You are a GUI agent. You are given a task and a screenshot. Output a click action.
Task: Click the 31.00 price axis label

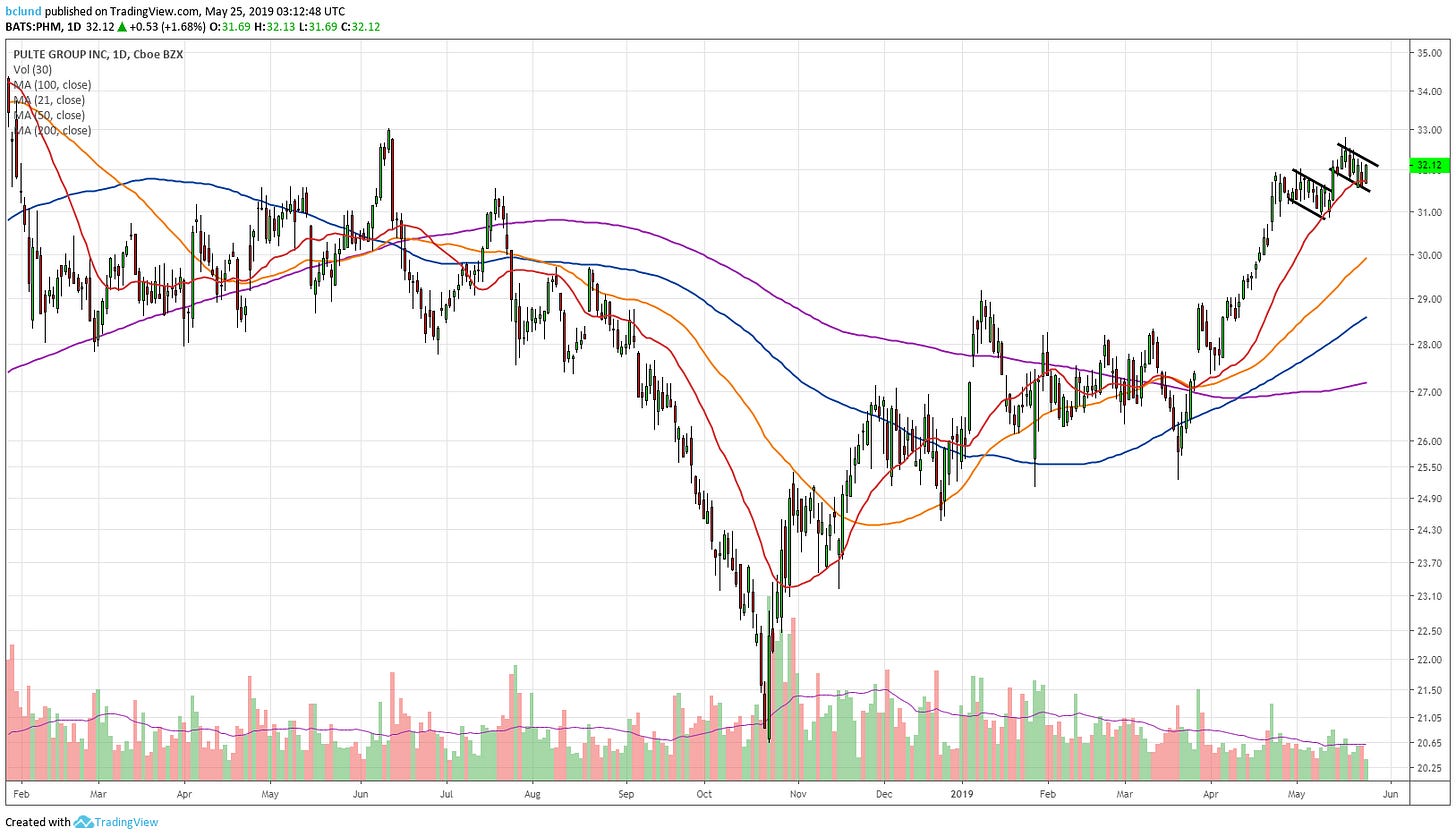(x=1428, y=212)
